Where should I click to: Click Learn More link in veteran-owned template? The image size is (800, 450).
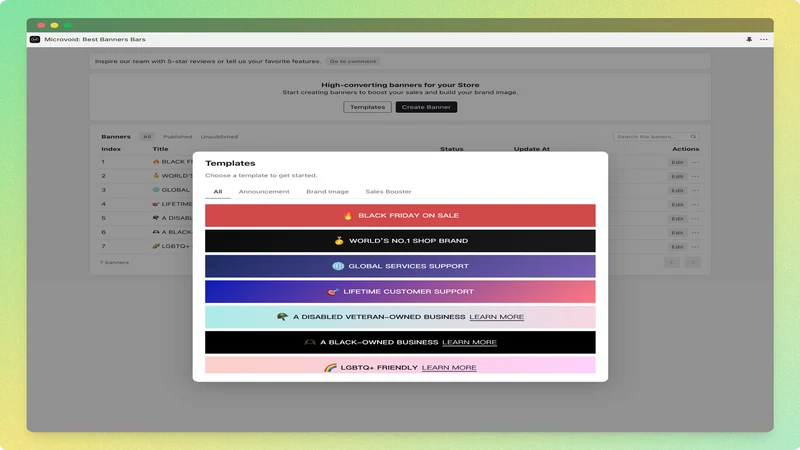coord(496,317)
